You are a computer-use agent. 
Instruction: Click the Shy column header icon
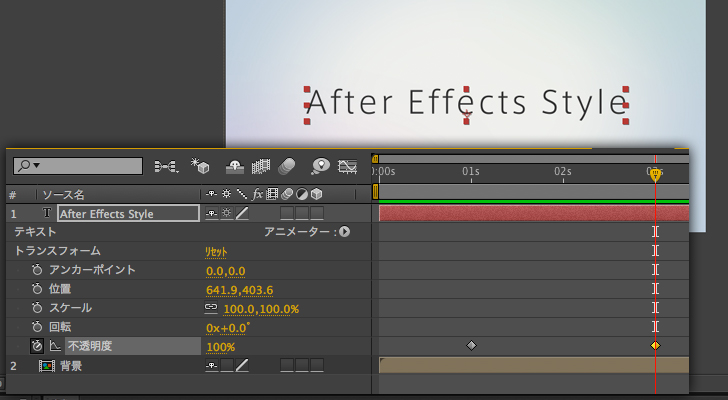[x=211, y=194]
